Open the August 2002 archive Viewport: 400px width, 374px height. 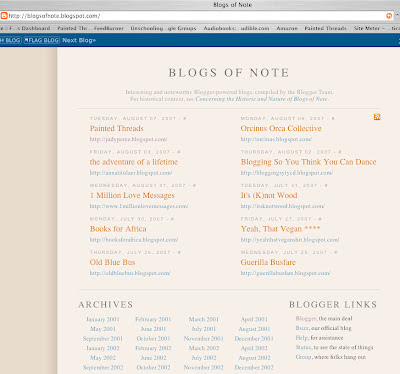click(254, 358)
